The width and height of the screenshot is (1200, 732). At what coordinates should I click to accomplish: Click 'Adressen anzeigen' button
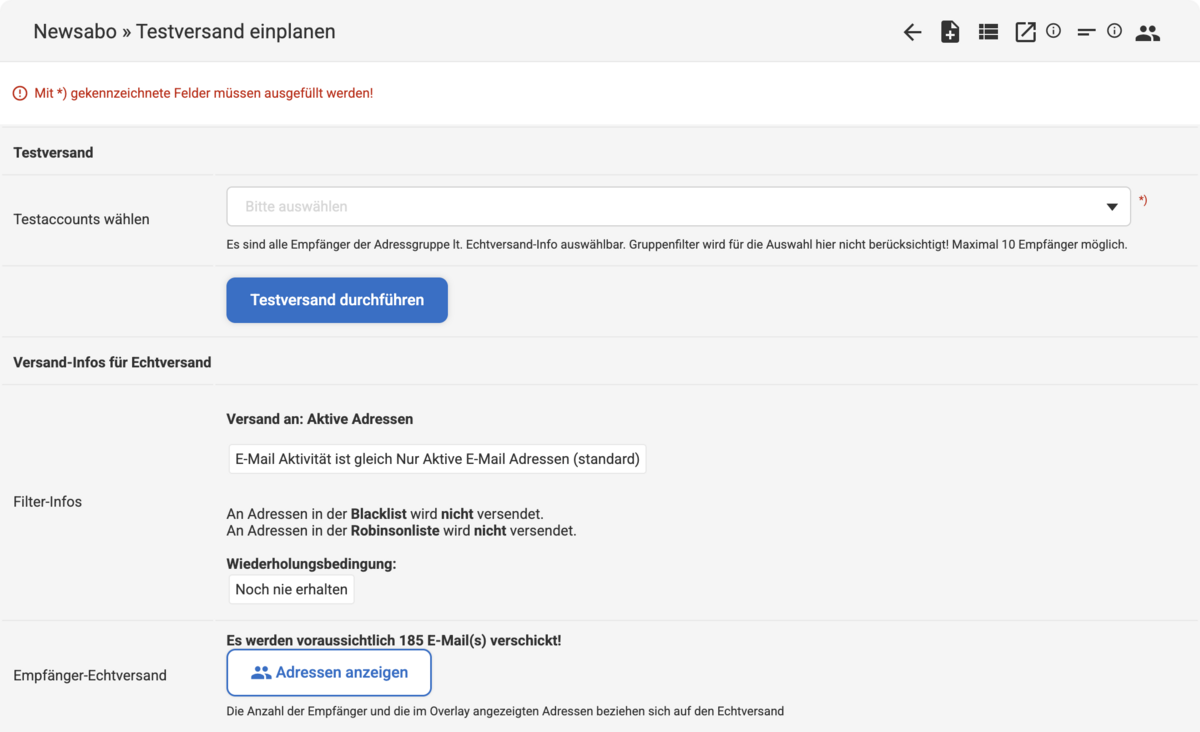pos(329,672)
